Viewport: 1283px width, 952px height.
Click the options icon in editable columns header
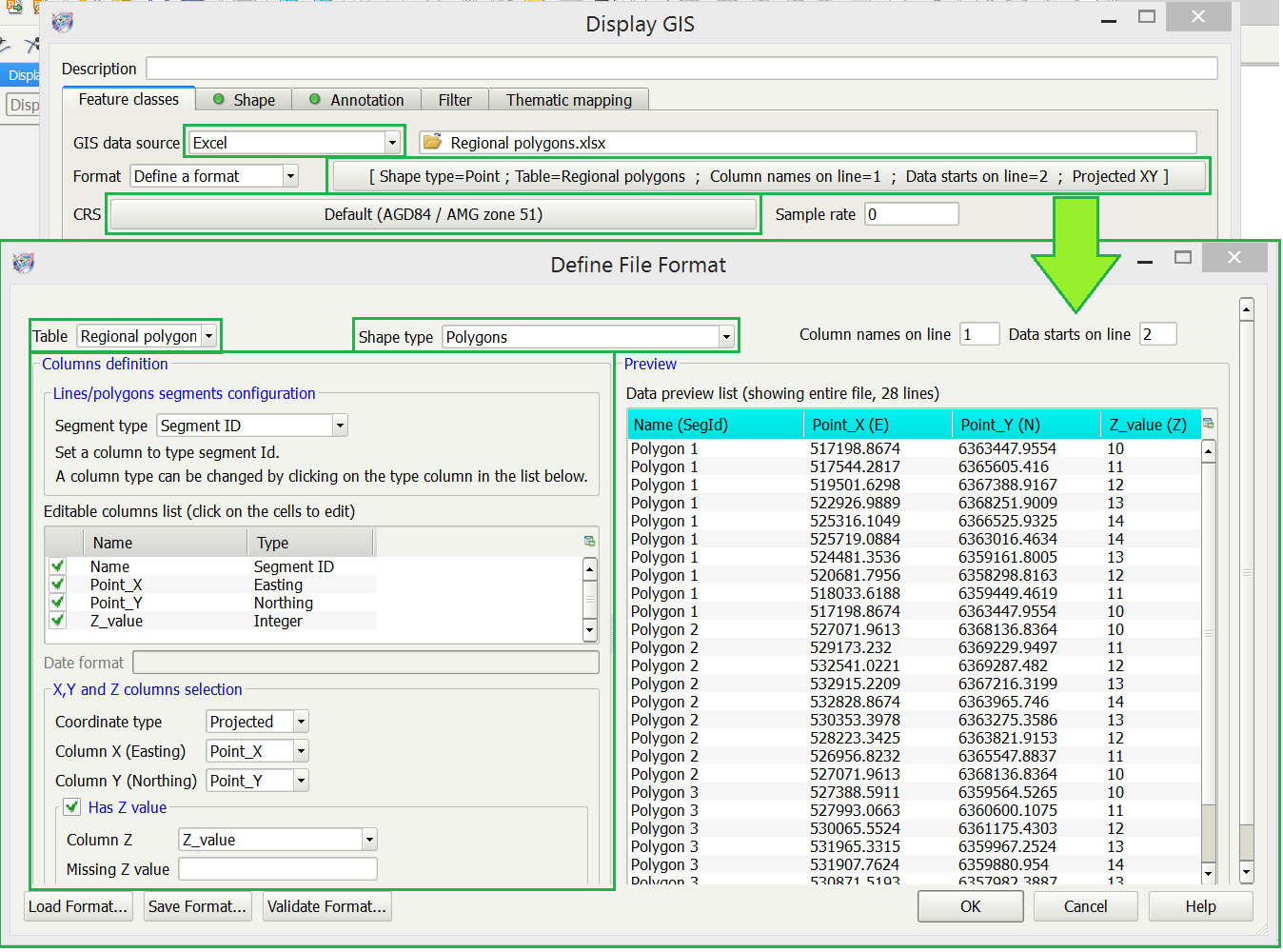pos(589,542)
